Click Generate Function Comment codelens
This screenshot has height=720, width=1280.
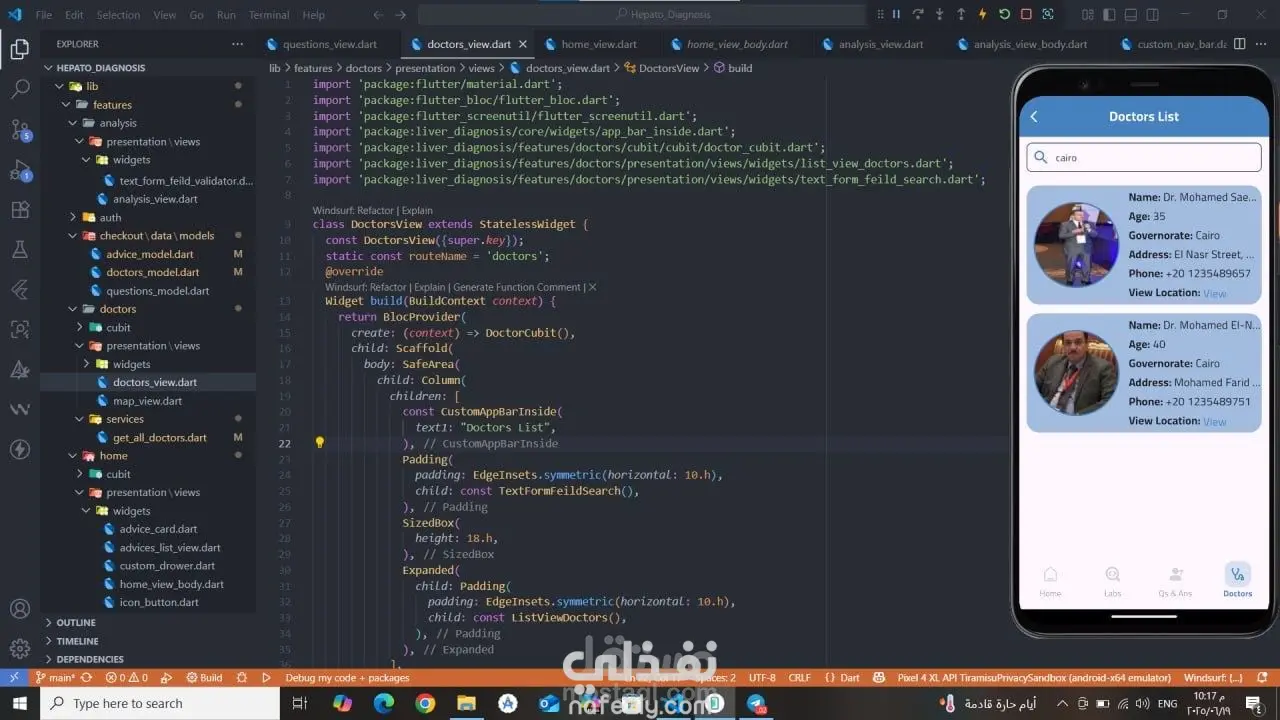[x=516, y=287]
